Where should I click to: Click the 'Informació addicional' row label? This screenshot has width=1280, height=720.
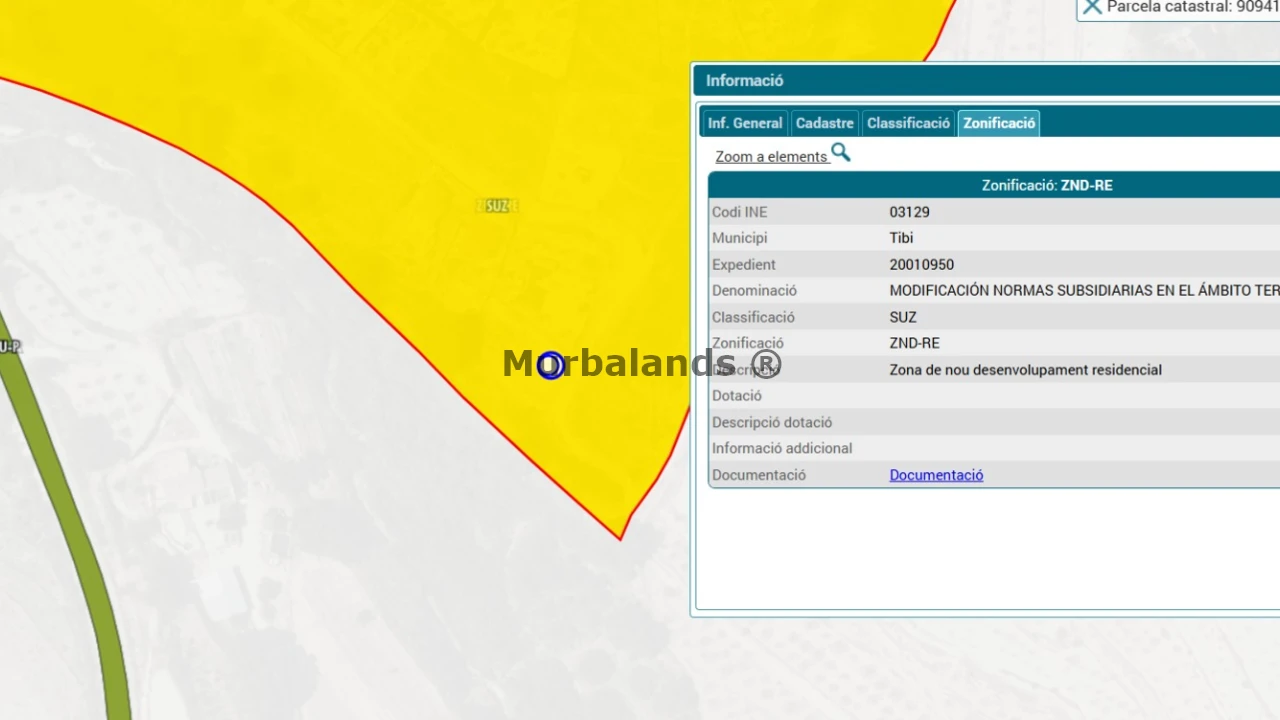tap(782, 448)
